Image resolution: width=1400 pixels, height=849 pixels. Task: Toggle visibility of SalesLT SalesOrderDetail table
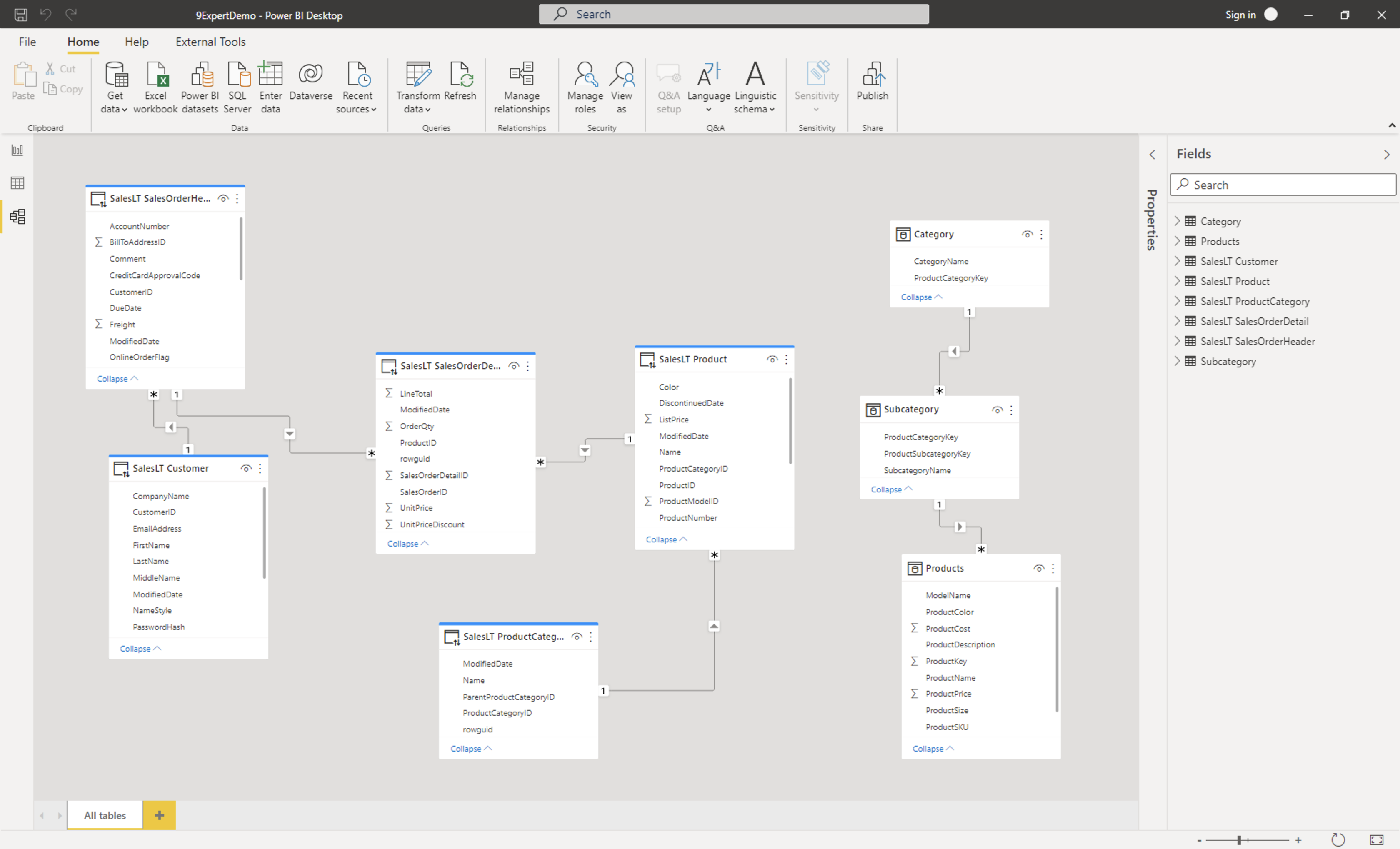pos(514,366)
